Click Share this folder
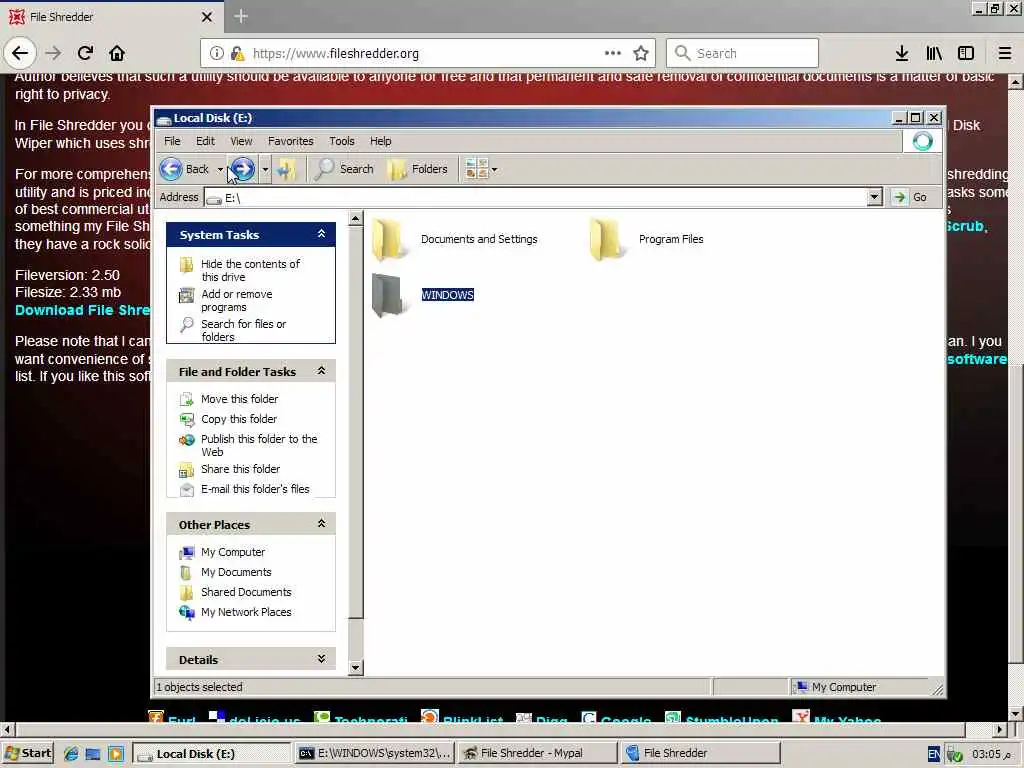This screenshot has height=768, width=1024. [x=240, y=469]
